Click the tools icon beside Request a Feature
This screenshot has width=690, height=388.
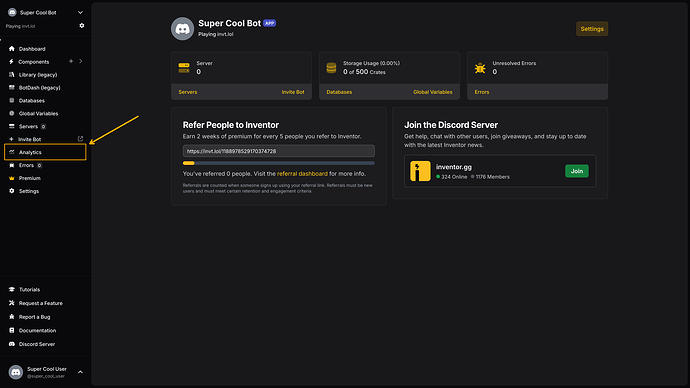12,303
